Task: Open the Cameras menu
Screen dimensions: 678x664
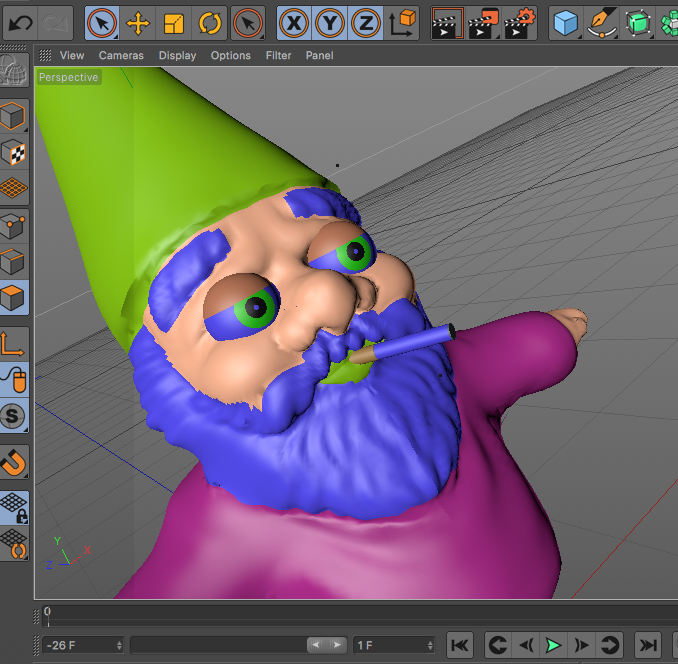Action: (x=121, y=56)
